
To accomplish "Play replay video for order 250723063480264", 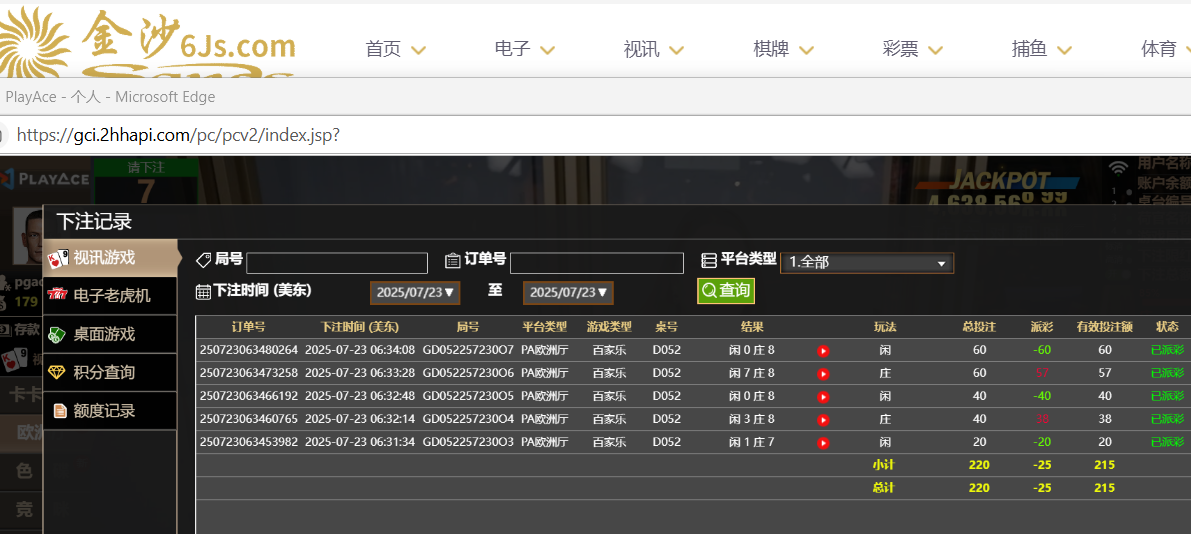I will (823, 351).
